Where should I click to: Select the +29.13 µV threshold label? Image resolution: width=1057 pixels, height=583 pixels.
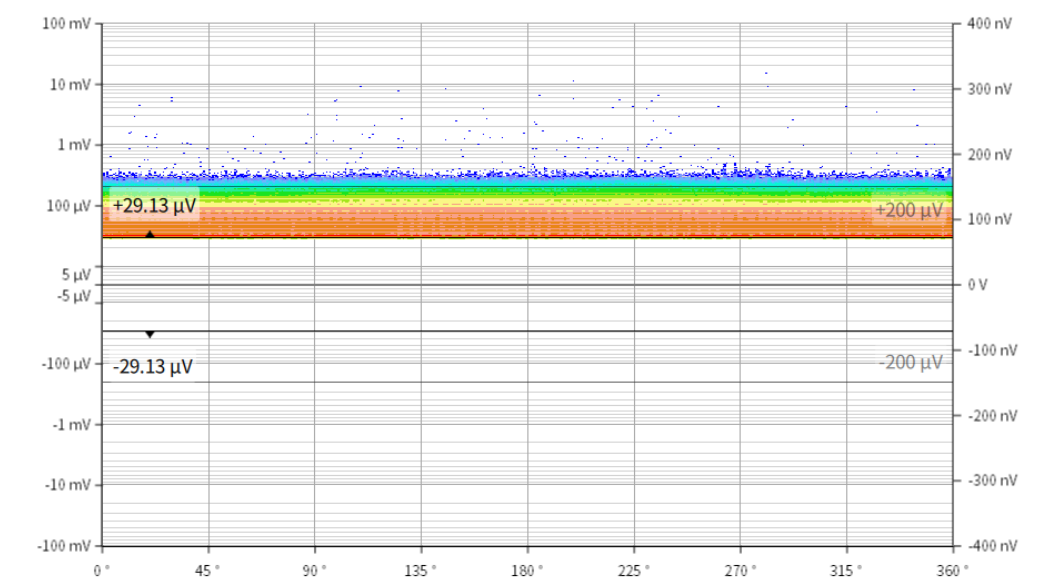(153, 207)
